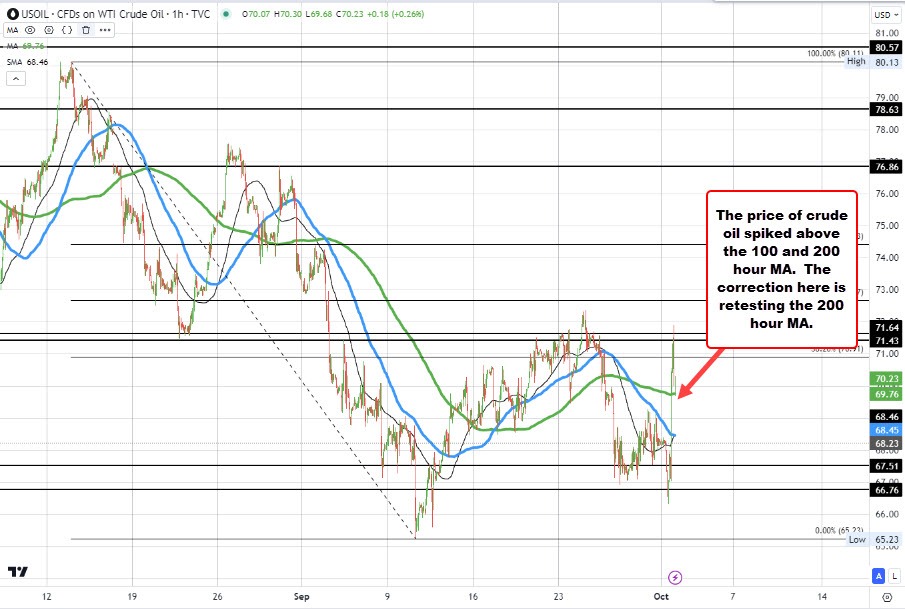Open trading via the purple lightning bolt icon
905x609 pixels.
point(676,577)
